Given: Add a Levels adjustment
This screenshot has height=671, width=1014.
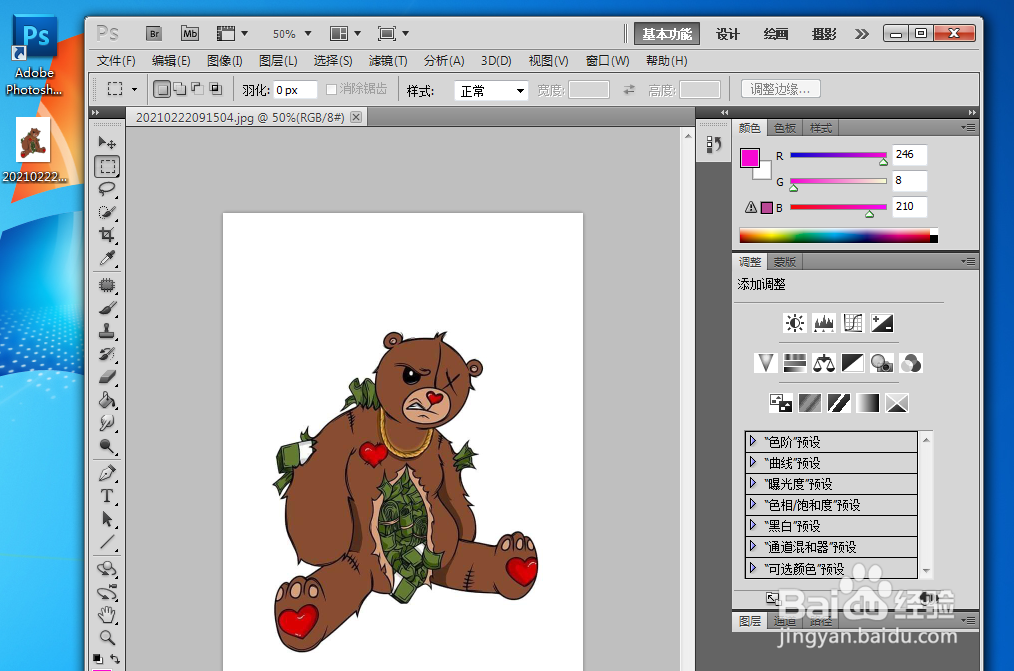Looking at the screenshot, I should (x=823, y=323).
